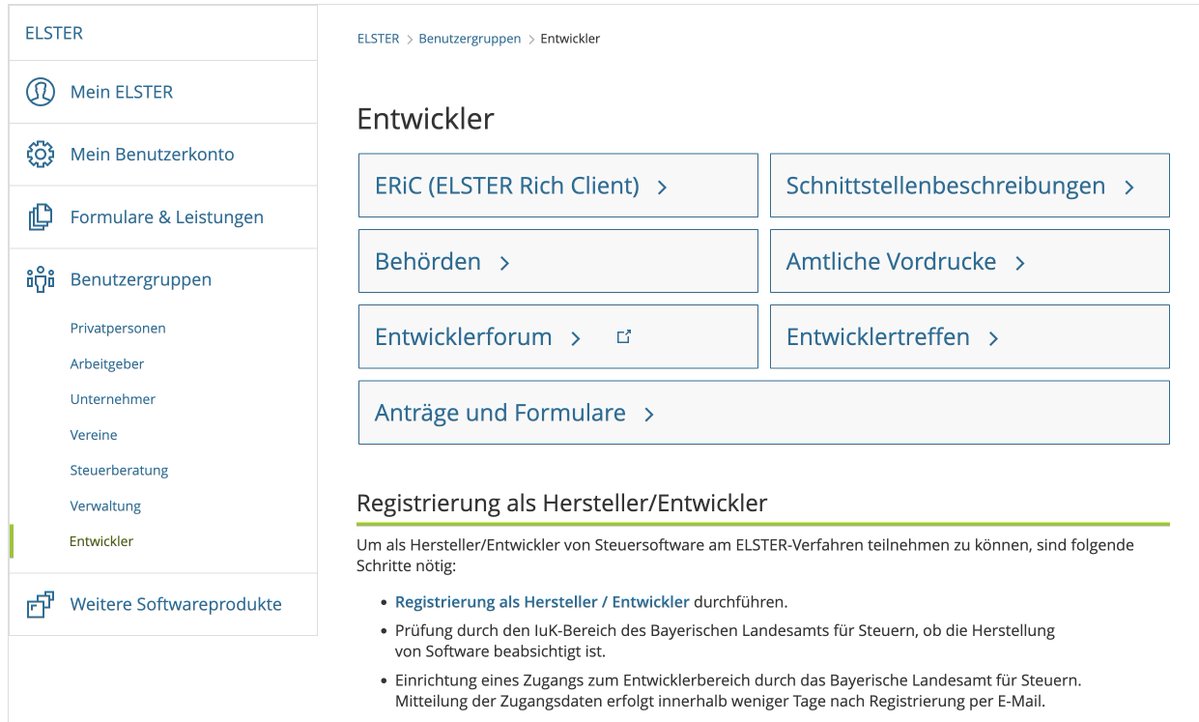1199x722 pixels.
Task: Click the Weitere Softwareprodukte squares icon
Action: tap(41, 604)
